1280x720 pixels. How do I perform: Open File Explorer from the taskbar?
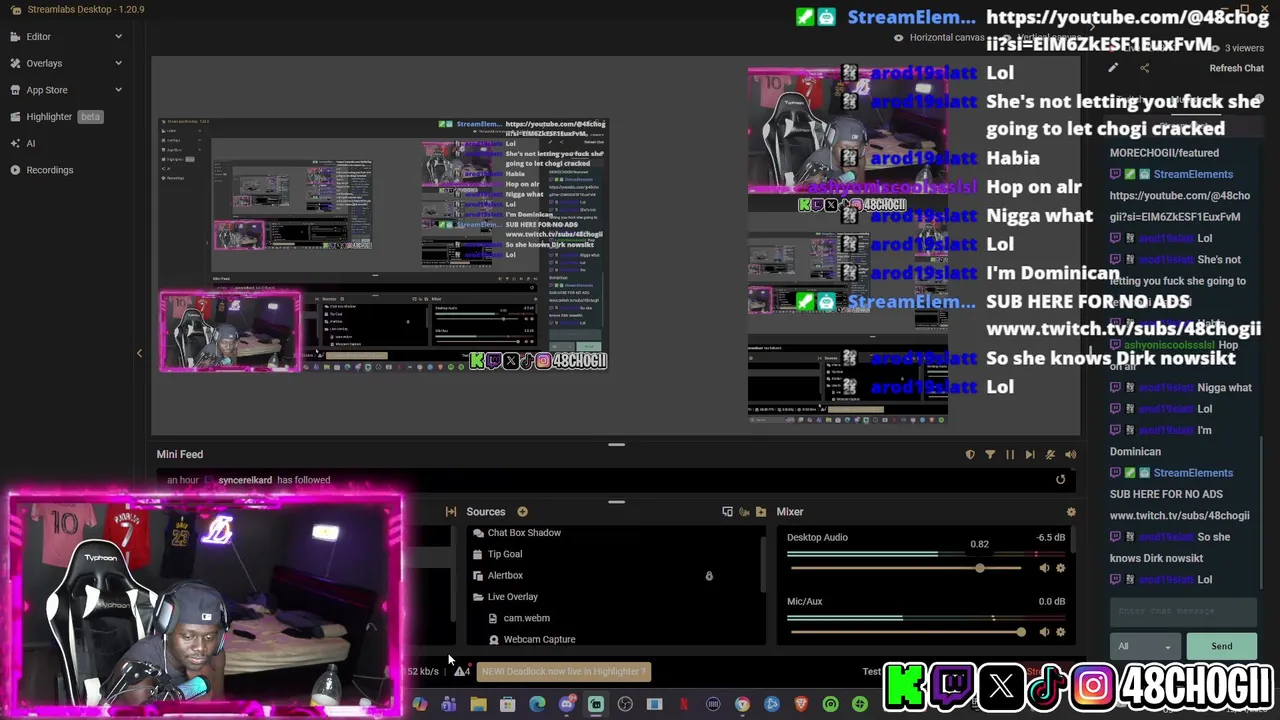tap(478, 705)
